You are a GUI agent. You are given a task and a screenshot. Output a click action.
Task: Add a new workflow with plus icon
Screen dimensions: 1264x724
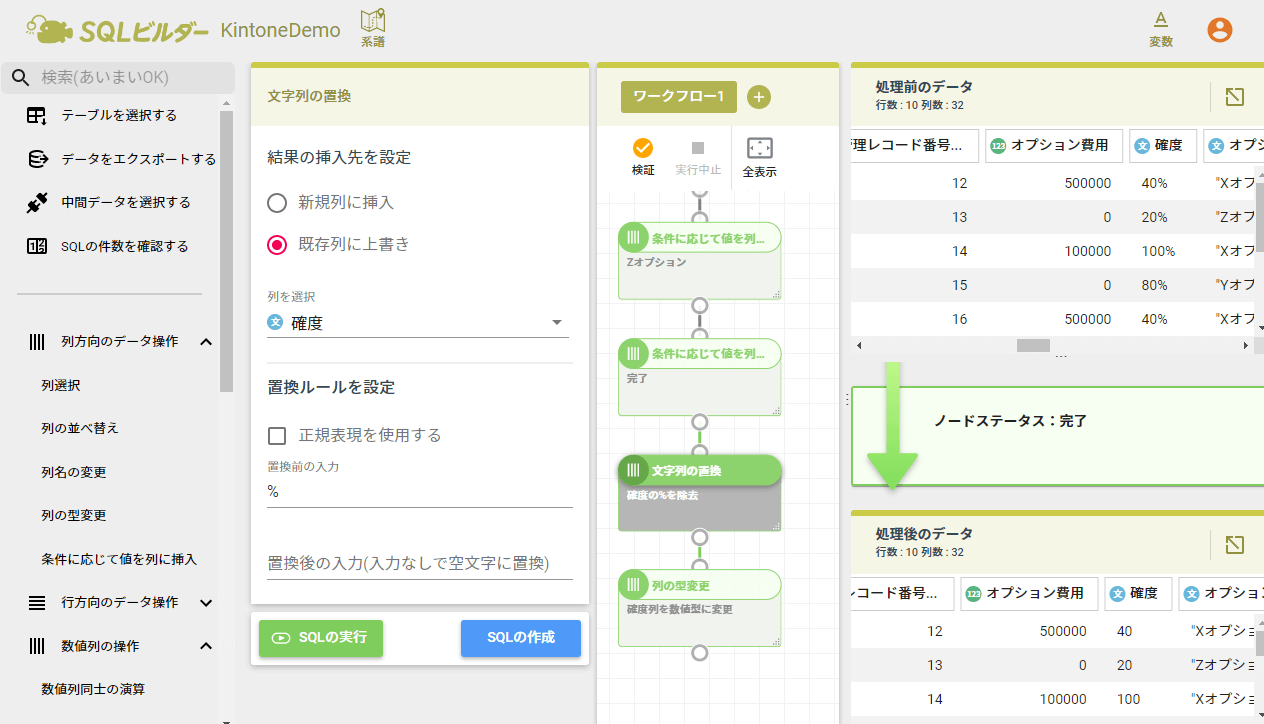pos(759,97)
